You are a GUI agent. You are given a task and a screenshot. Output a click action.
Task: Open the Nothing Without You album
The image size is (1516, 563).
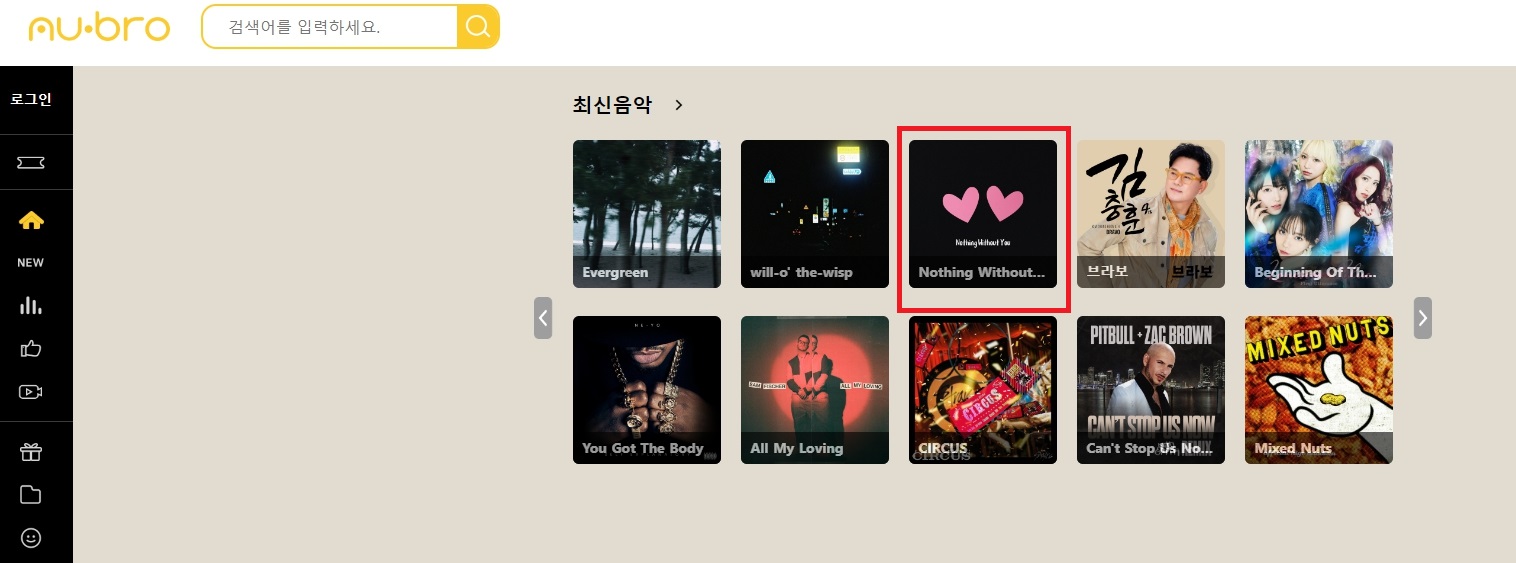(983, 214)
